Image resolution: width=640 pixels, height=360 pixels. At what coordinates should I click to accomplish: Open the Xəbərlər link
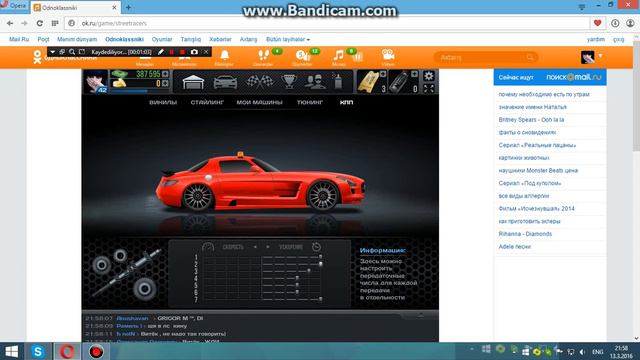tap(220, 39)
